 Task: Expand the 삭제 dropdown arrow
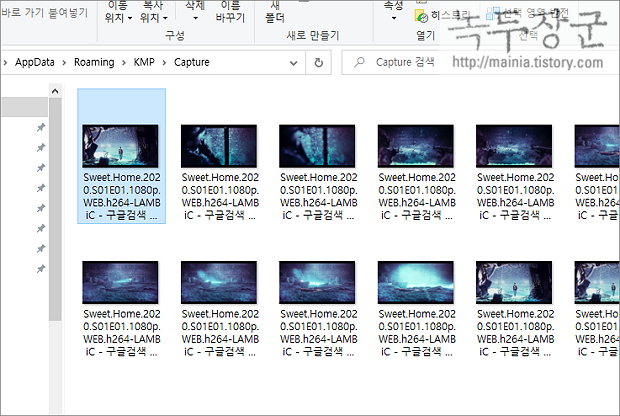195,18
